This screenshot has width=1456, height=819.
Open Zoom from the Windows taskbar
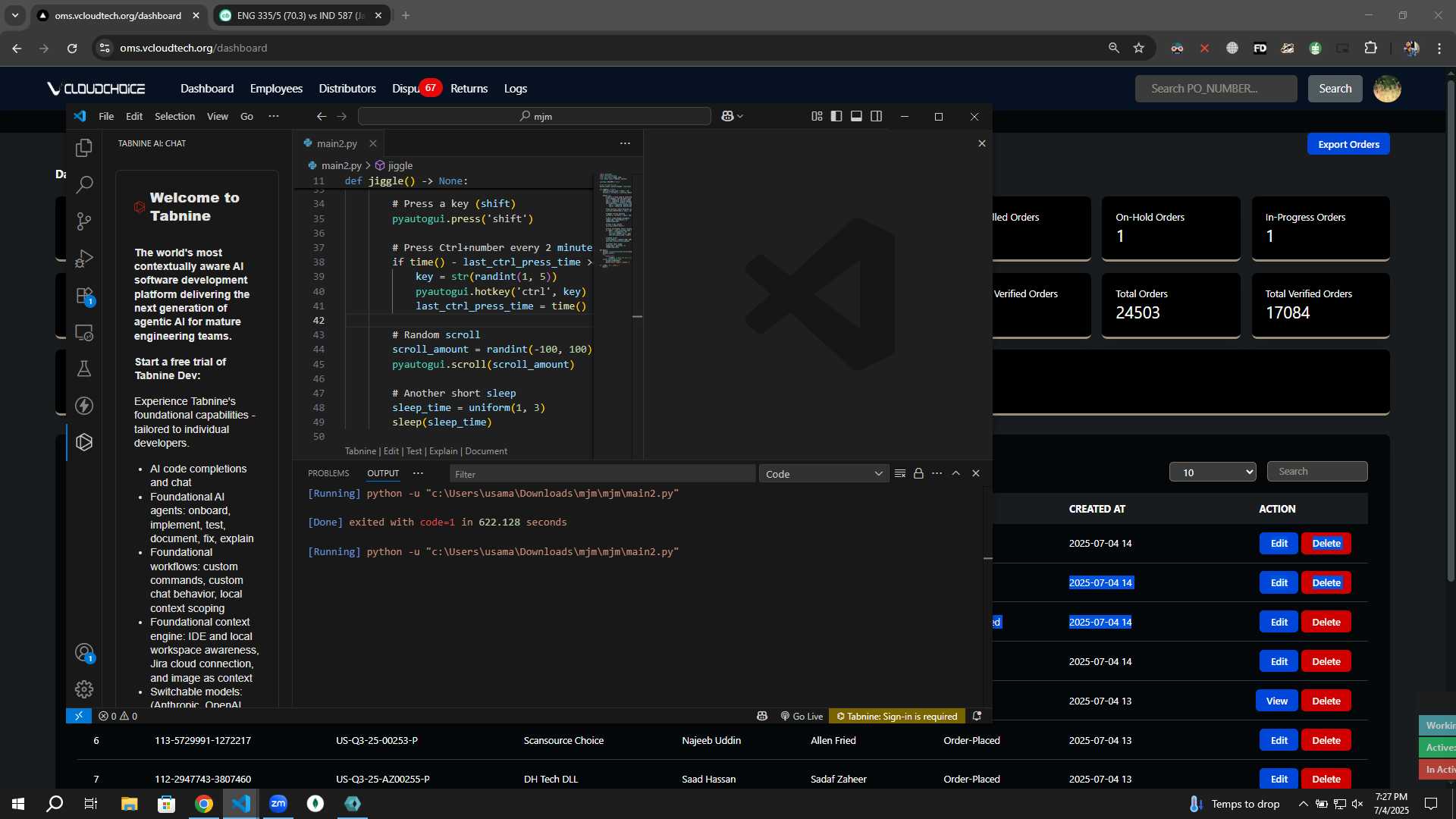point(278,804)
